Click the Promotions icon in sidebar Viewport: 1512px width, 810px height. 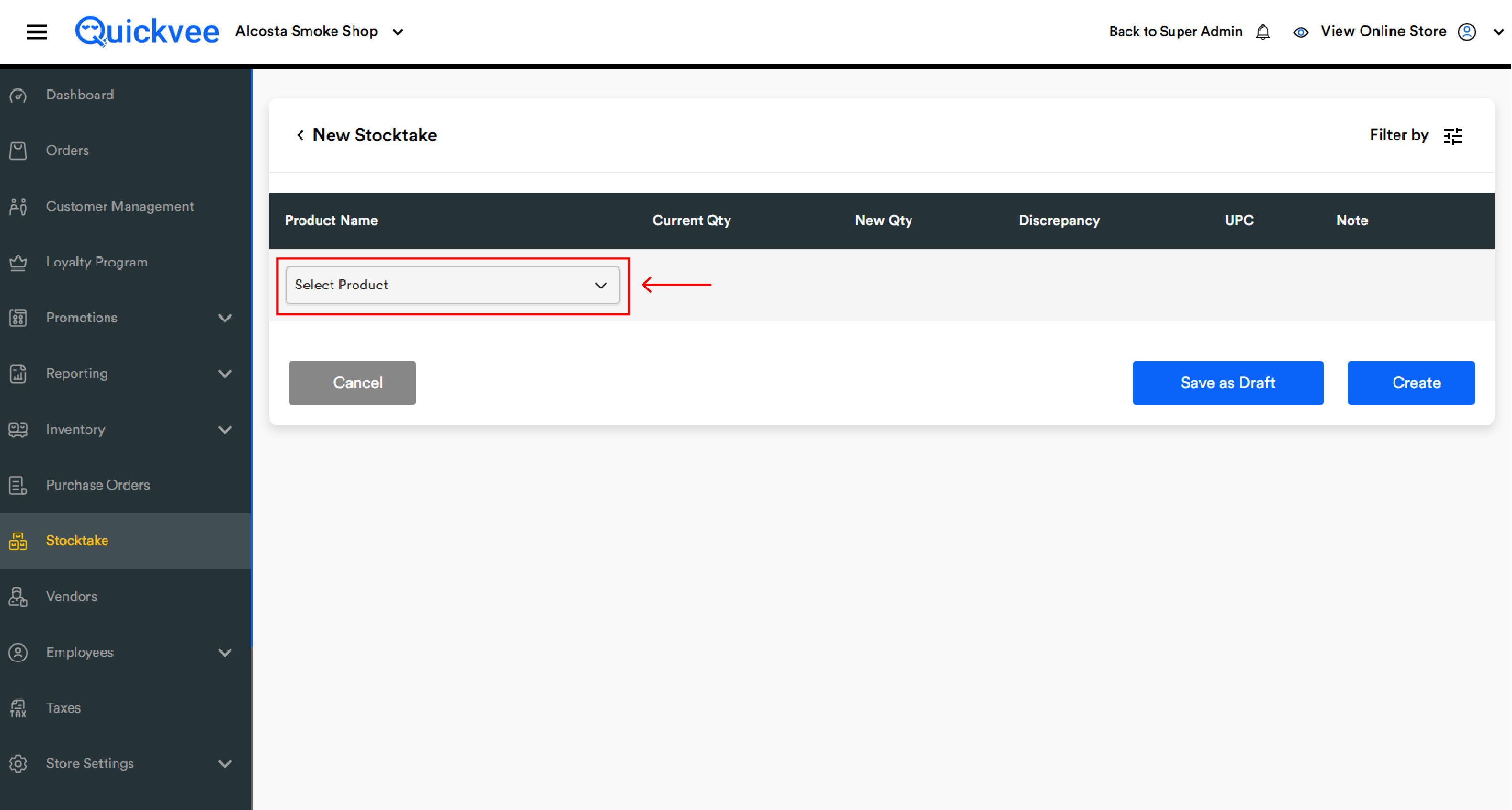(x=18, y=318)
